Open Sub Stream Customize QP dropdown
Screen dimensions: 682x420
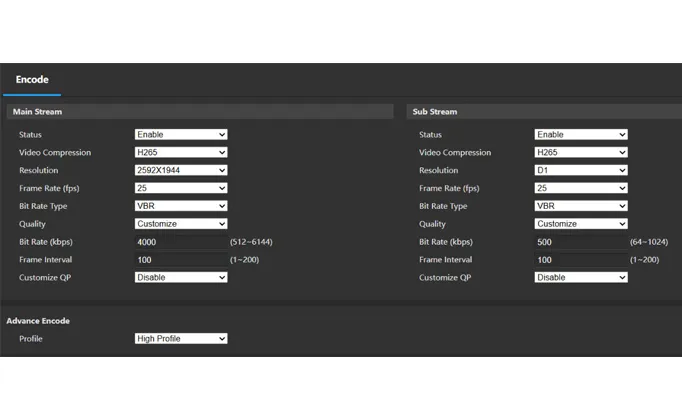click(581, 277)
